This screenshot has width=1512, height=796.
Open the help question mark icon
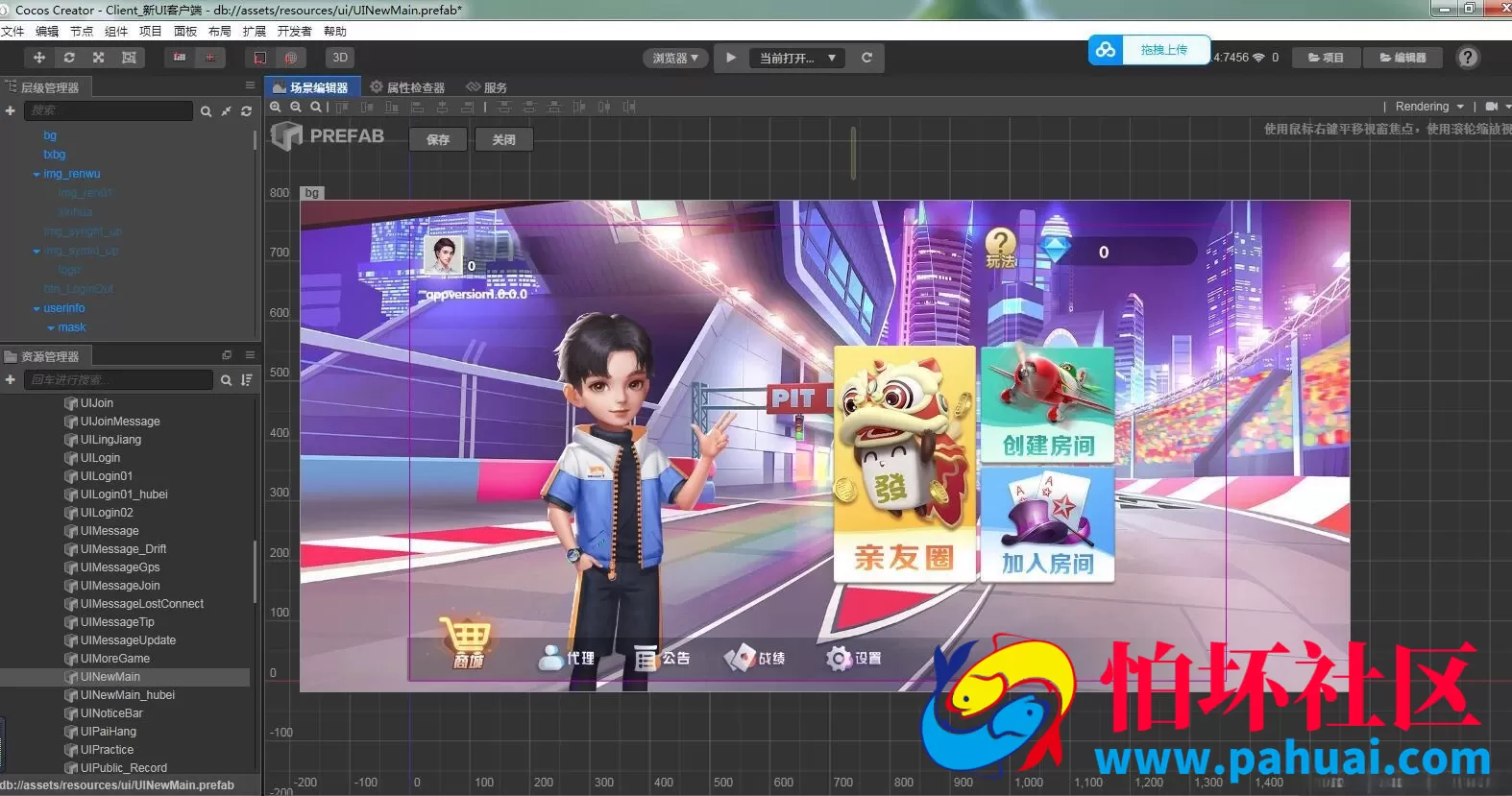coord(1468,58)
